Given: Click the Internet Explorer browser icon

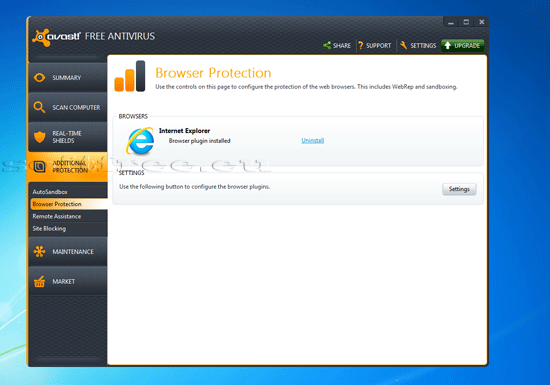Looking at the screenshot, I should (x=140, y=141).
